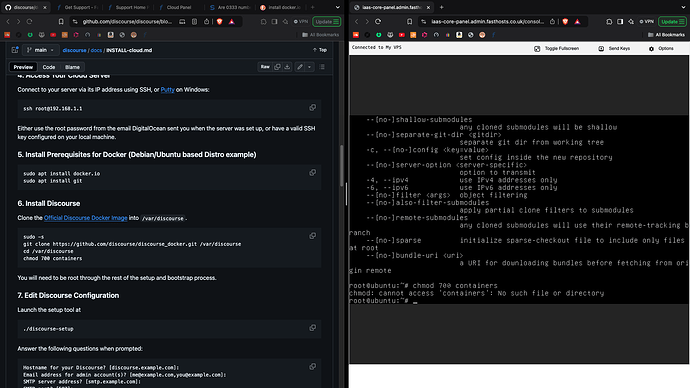Open the discourse repo breadcrumb link
Image resolution: width=690 pixels, height=388 pixels.
(74, 50)
